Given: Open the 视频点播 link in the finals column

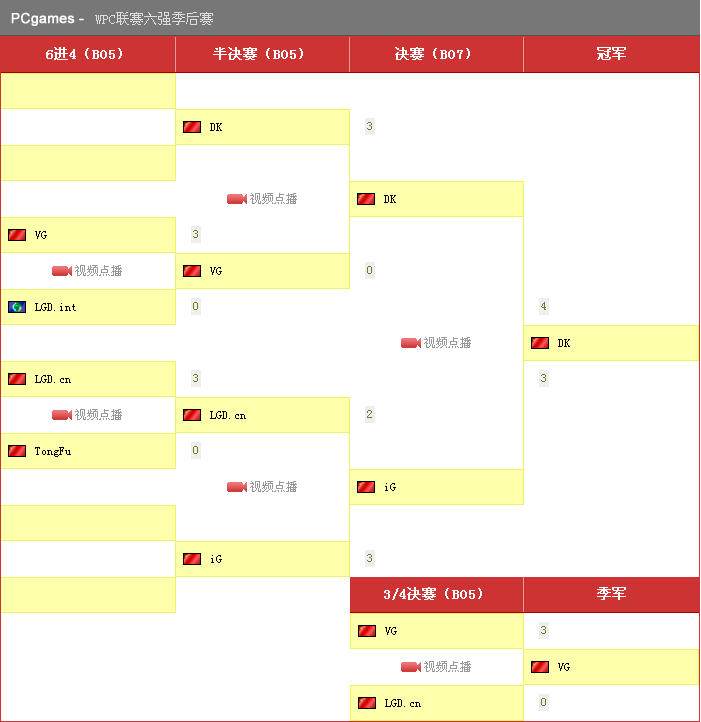Looking at the screenshot, I should 447,343.
